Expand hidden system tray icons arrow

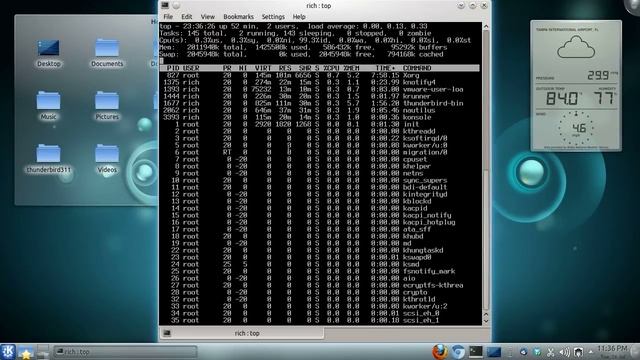point(590,351)
